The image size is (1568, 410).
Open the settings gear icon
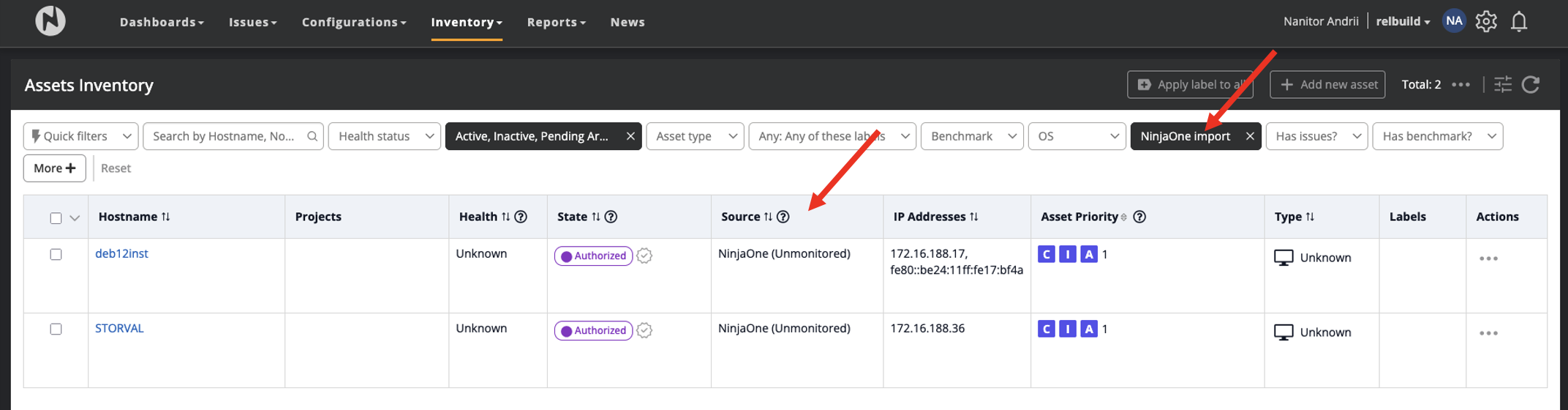(1485, 22)
